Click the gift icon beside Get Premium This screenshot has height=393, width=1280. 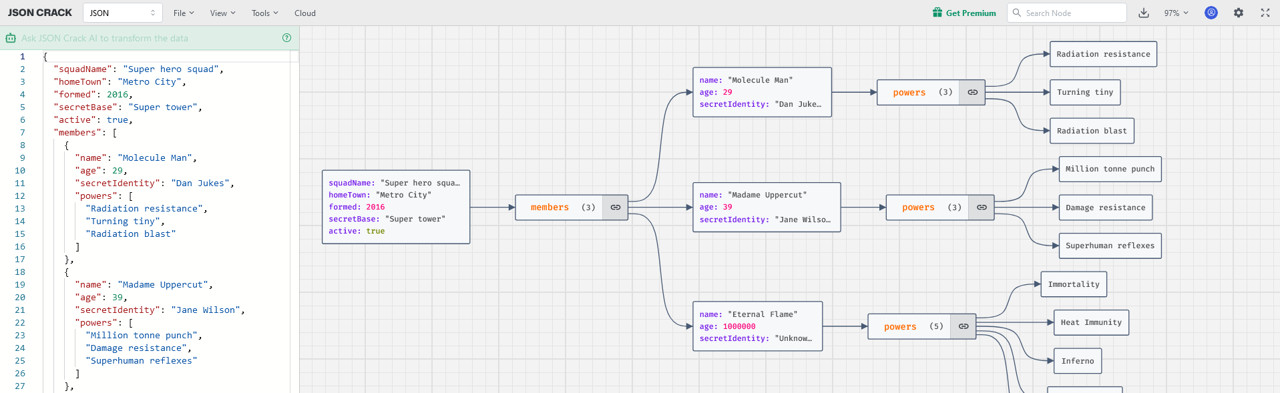click(x=937, y=13)
